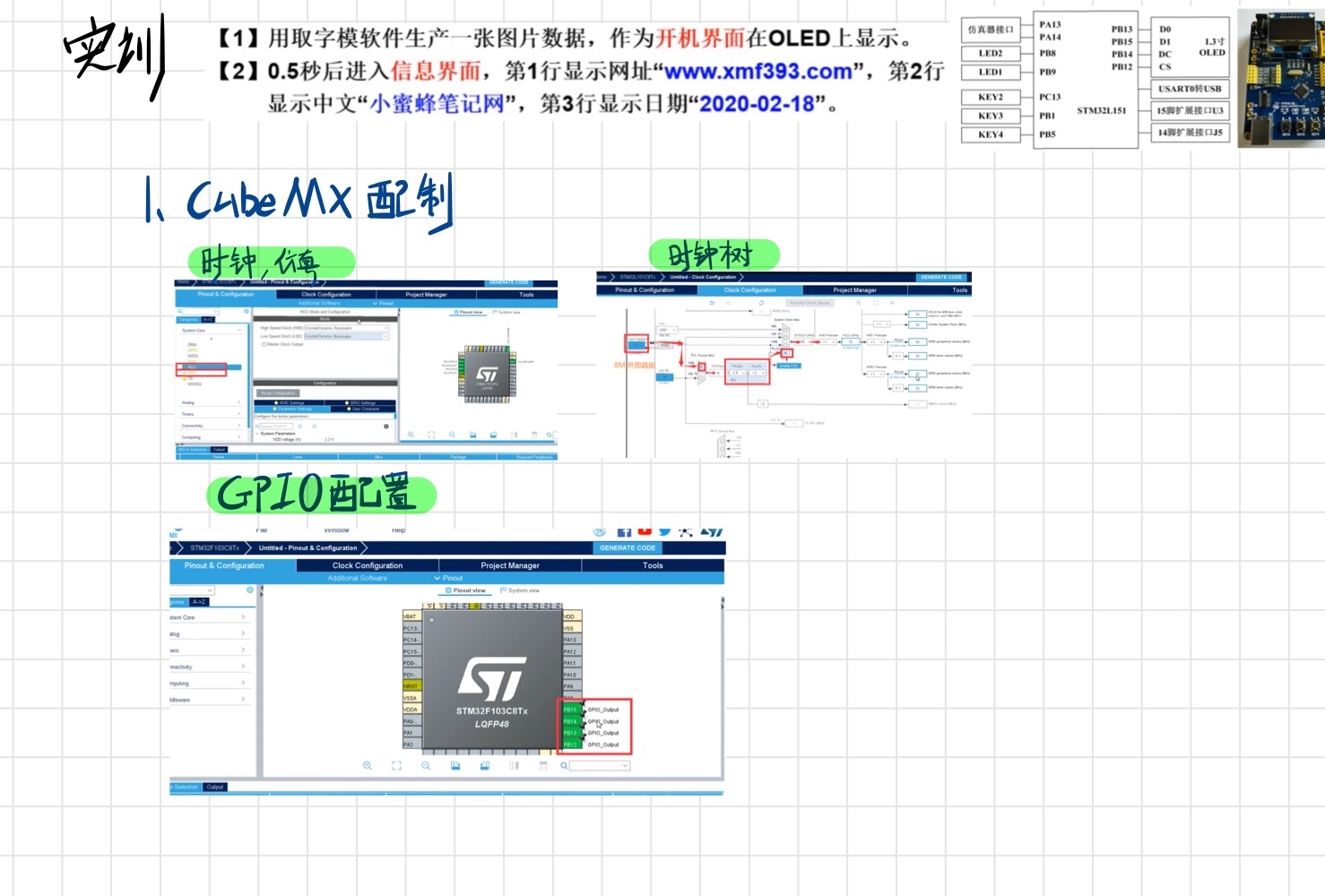The image size is (1325, 896).
Task: Open the Facebook icon in the top toolbar
Action: pos(625,530)
